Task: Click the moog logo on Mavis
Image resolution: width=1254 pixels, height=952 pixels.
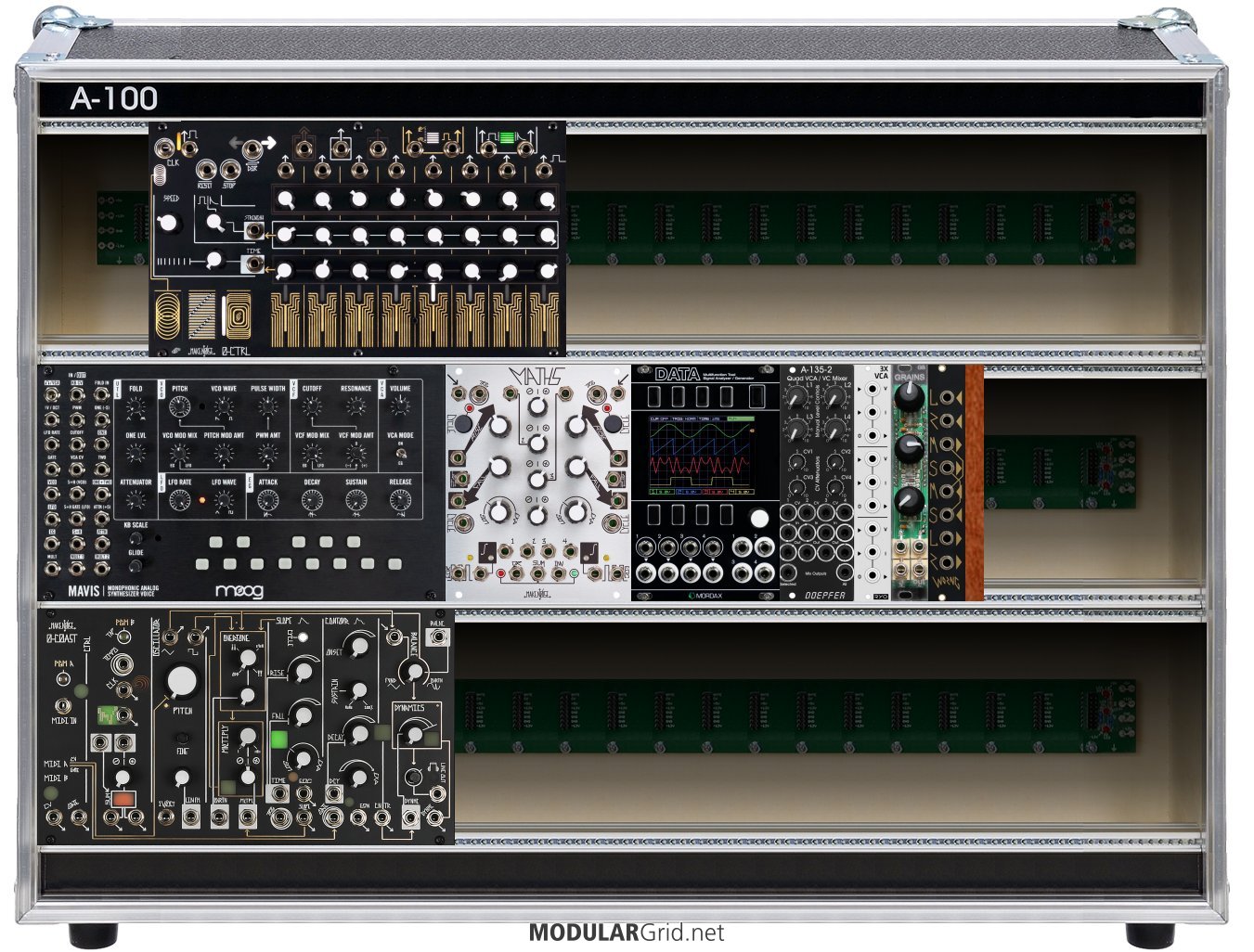Action: pos(239,591)
